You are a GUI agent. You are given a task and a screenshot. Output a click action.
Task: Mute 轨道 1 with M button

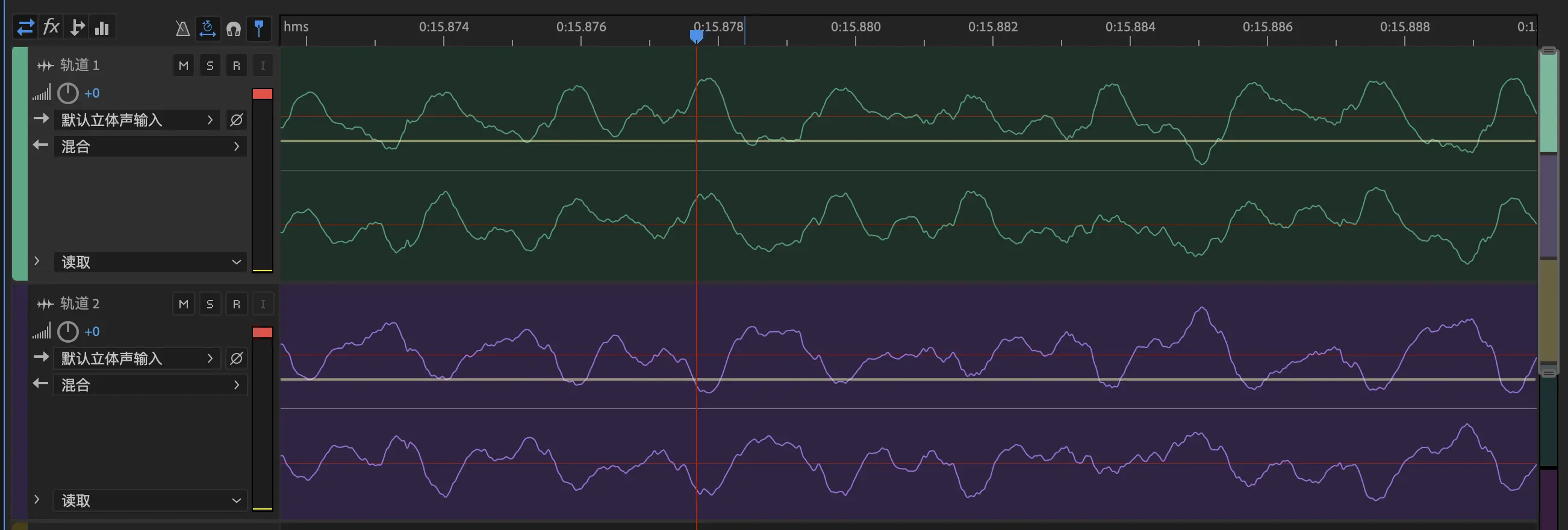183,66
